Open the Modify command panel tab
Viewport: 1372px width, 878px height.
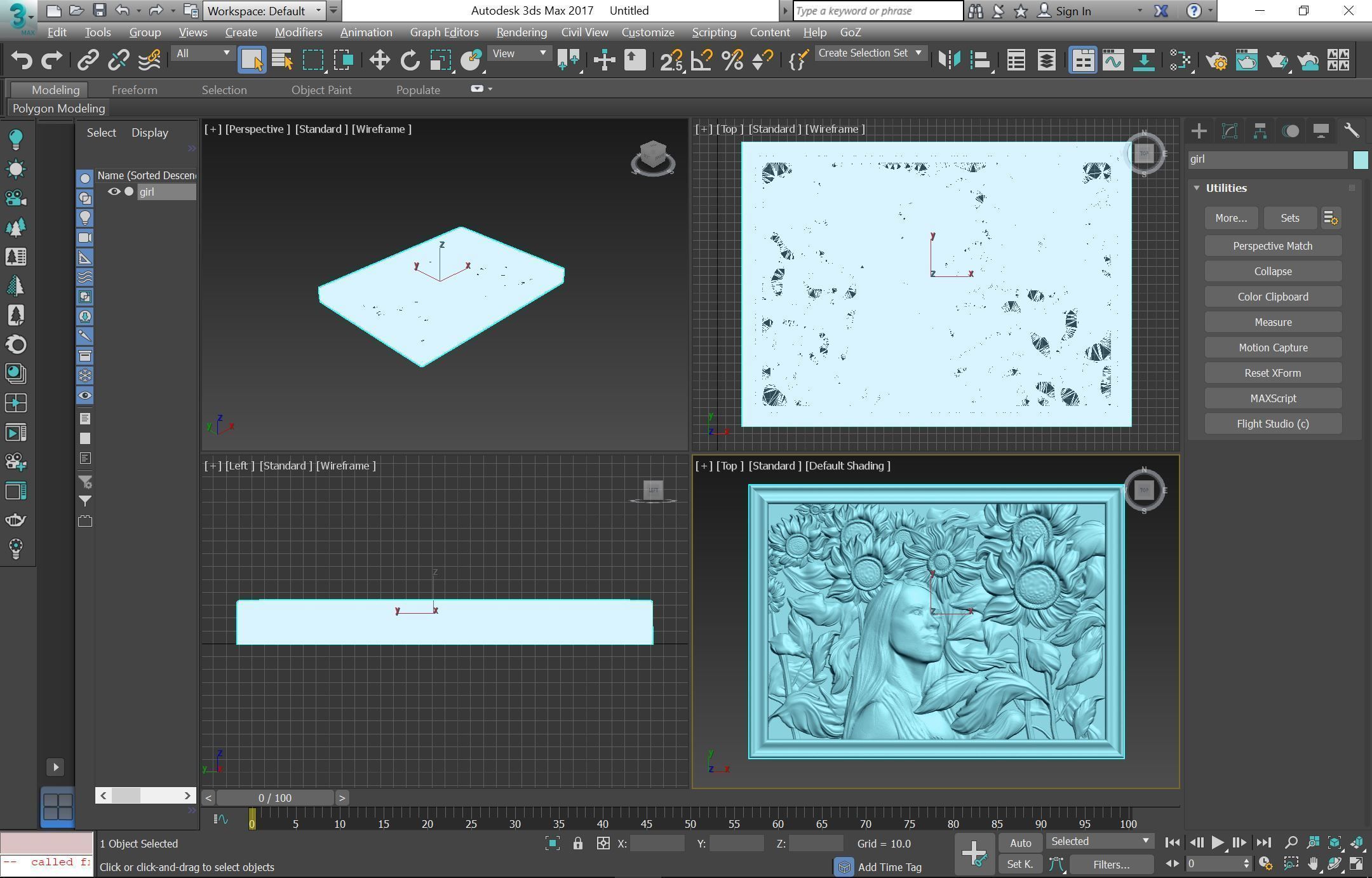[1229, 132]
